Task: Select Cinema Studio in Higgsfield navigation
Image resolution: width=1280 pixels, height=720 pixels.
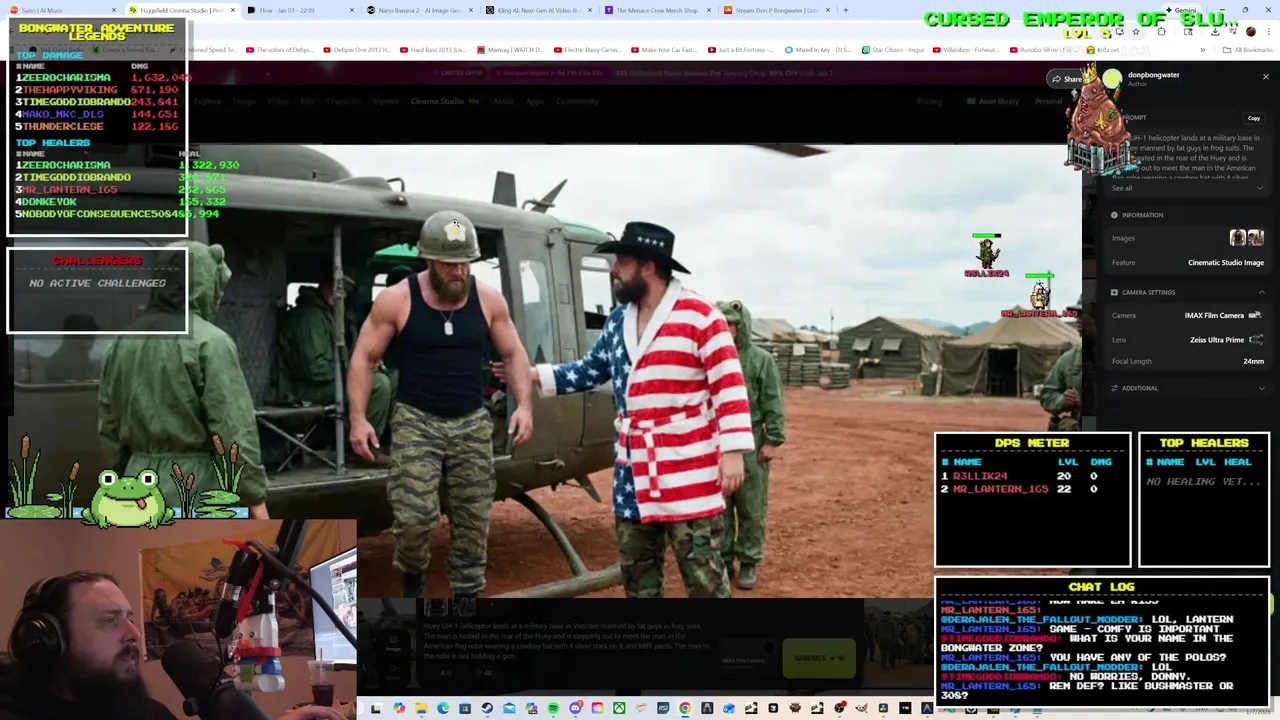Action: [x=437, y=101]
